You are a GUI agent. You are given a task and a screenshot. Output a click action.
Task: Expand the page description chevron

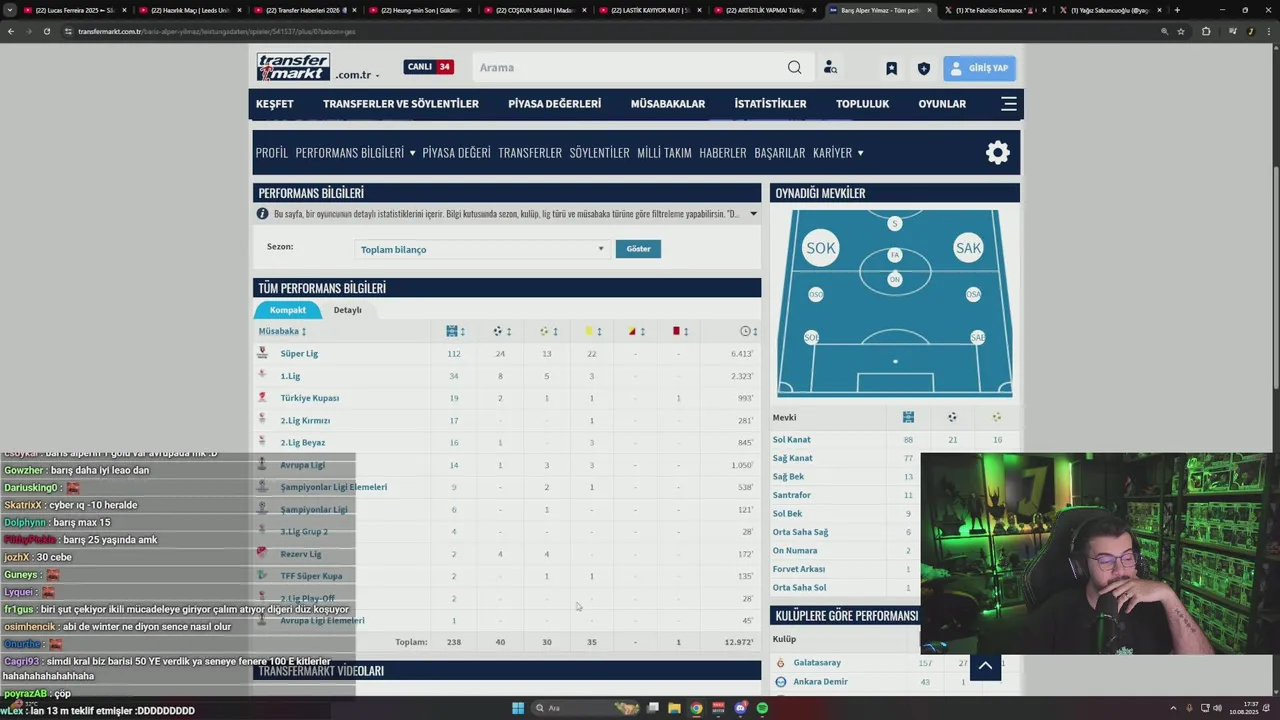pyautogui.click(x=753, y=214)
